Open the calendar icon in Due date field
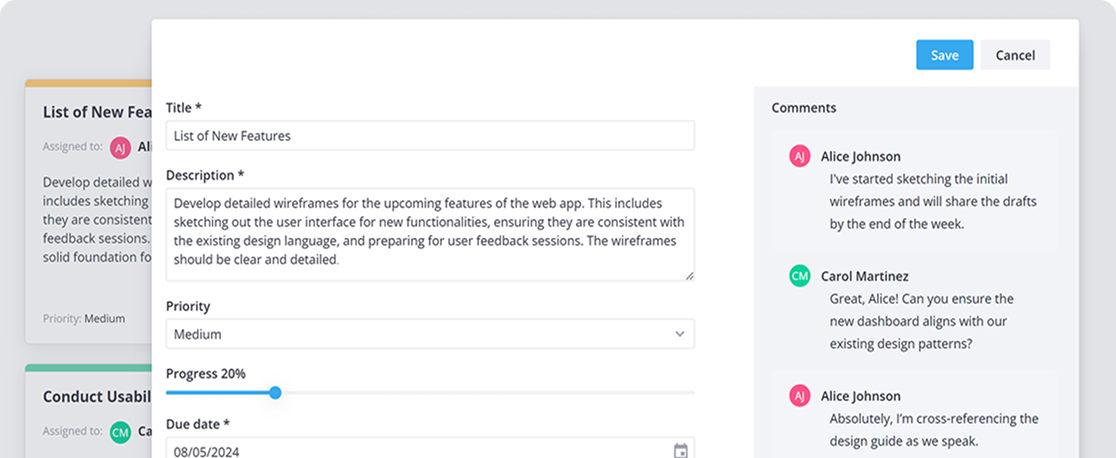 point(680,451)
